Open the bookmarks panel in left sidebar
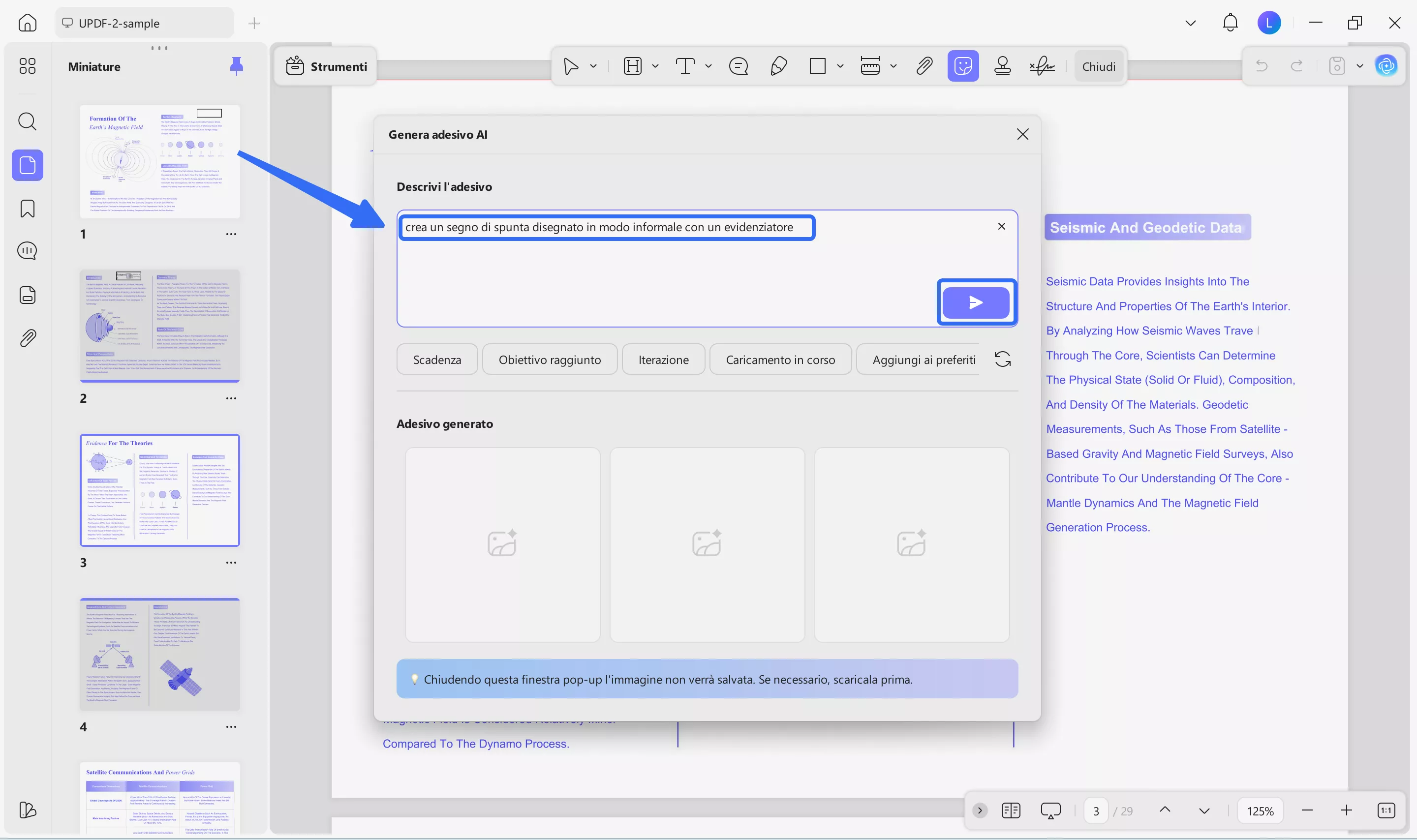The width and height of the screenshot is (1417, 840). [27, 209]
